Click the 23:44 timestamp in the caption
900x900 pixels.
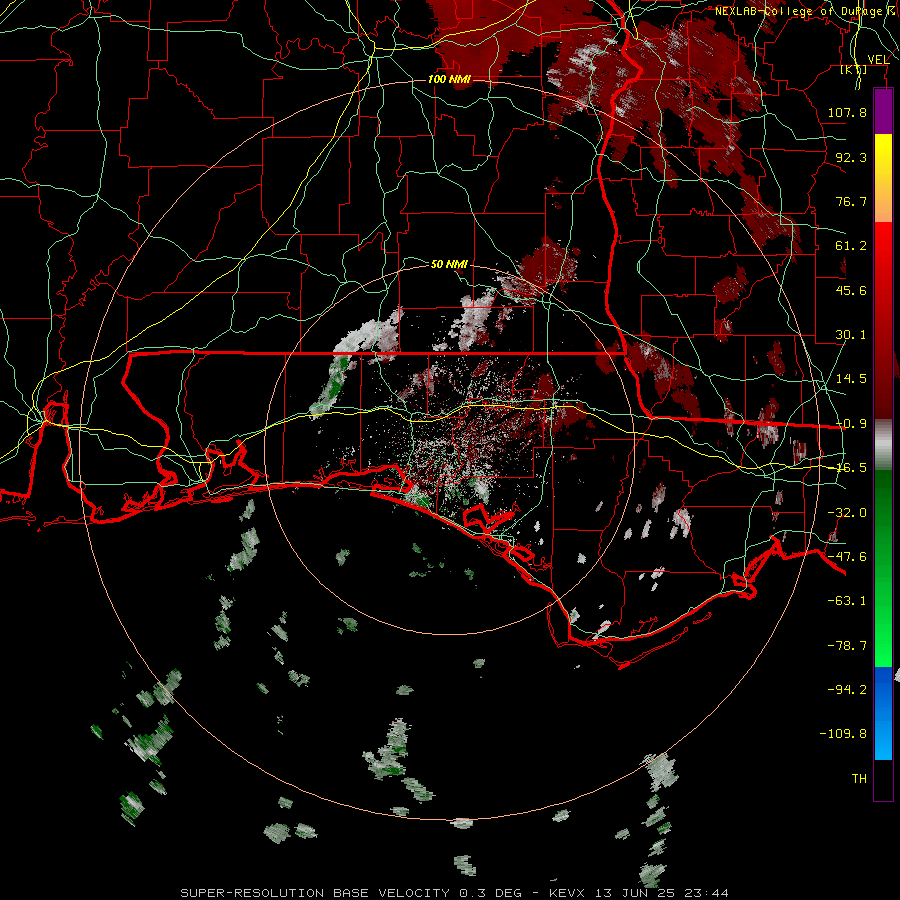[x=708, y=893]
